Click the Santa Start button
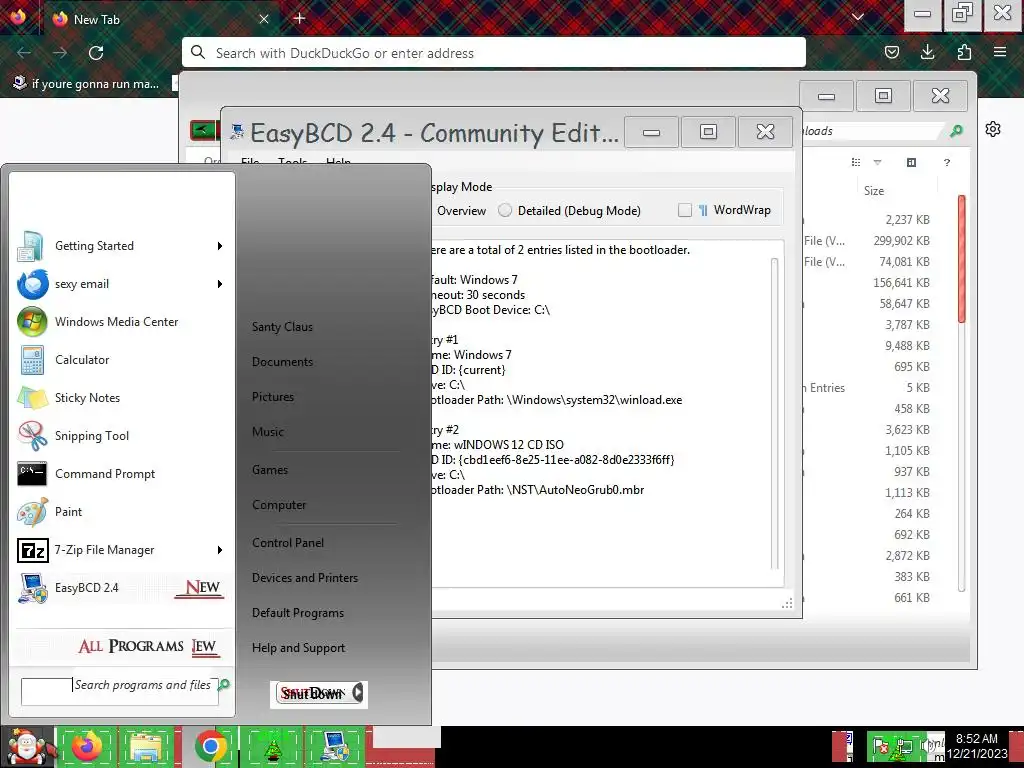Image resolution: width=1024 pixels, height=768 pixels. [x=26, y=748]
